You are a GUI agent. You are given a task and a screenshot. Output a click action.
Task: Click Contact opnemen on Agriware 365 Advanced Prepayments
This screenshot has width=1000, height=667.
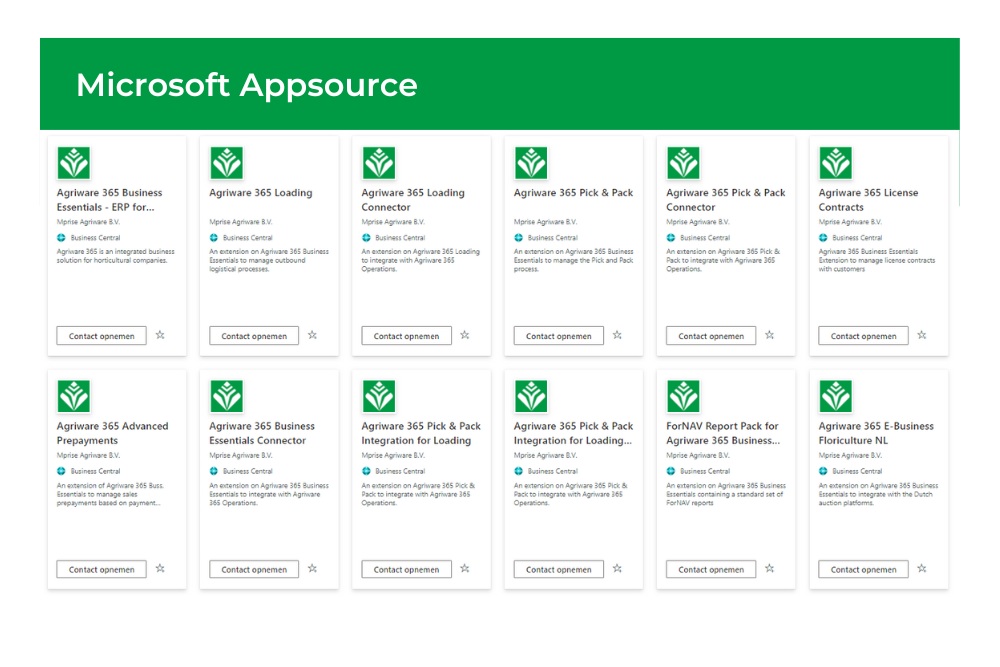click(100, 568)
